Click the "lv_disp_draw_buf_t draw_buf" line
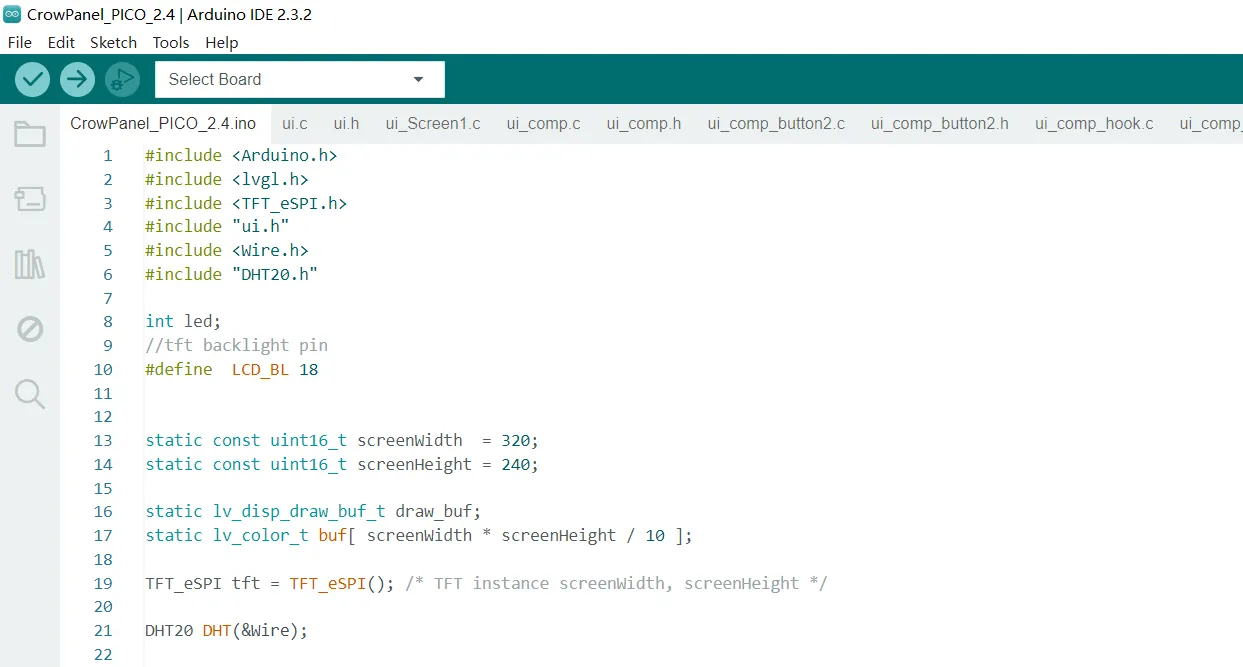This screenshot has height=667, width=1243. (313, 512)
